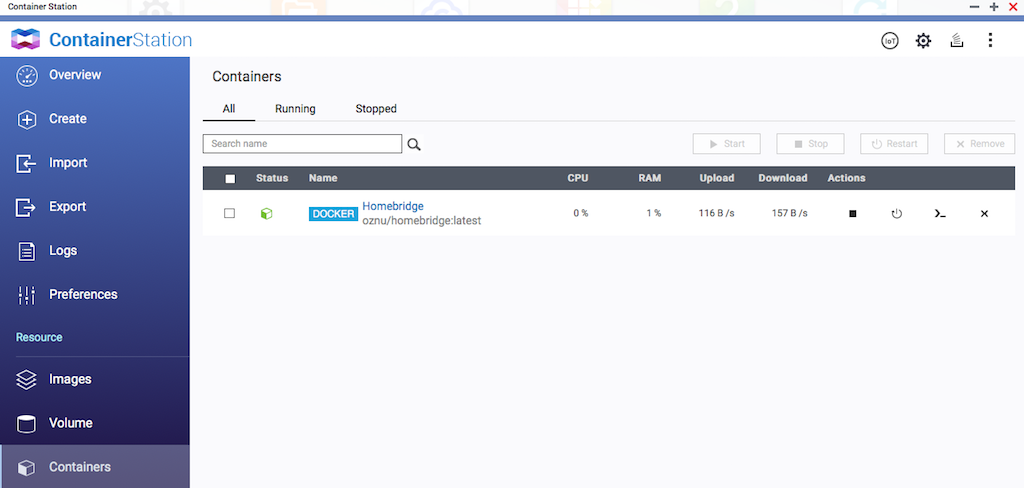Restart Homebridge using the power icon

point(896,214)
